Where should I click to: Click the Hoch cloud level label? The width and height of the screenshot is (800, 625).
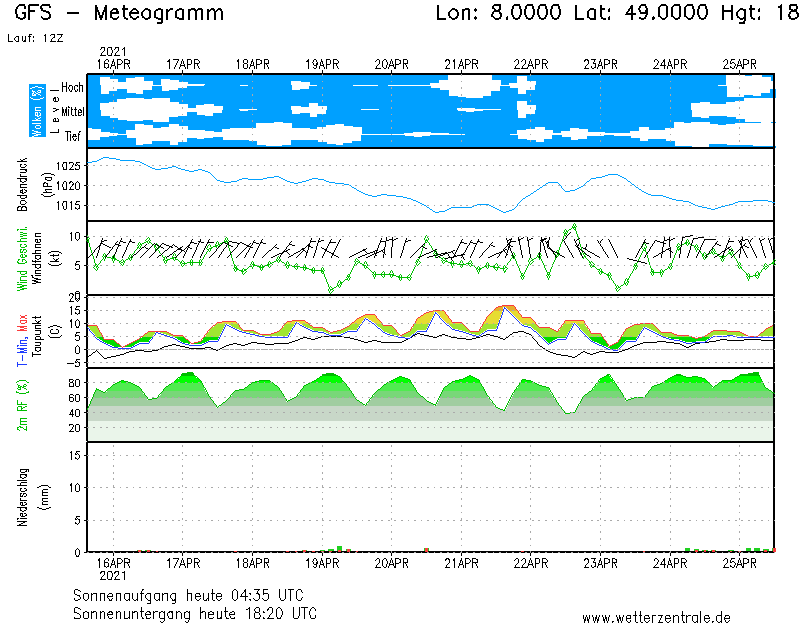coord(72,88)
